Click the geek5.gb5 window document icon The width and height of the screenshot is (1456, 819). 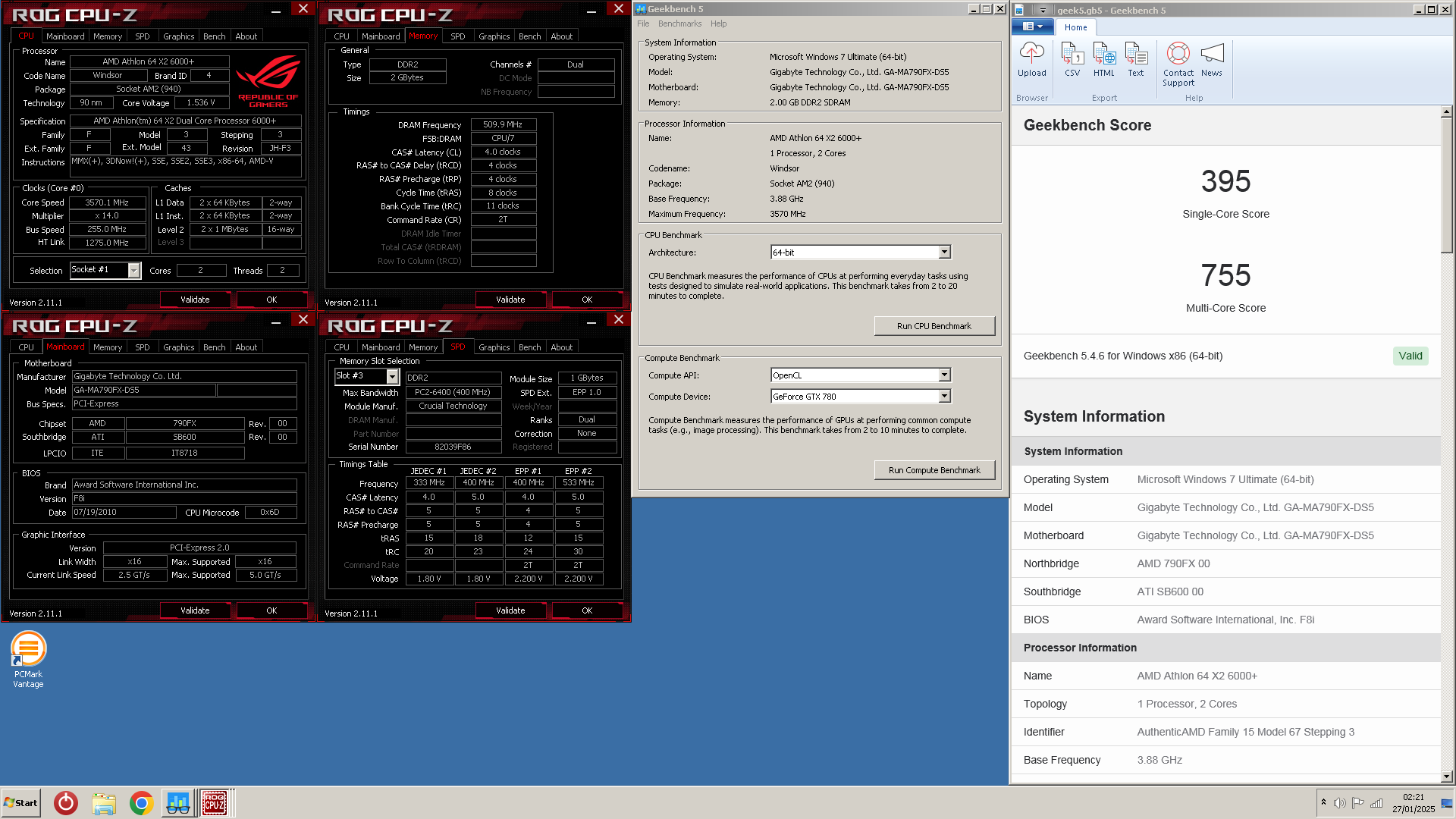point(1020,10)
